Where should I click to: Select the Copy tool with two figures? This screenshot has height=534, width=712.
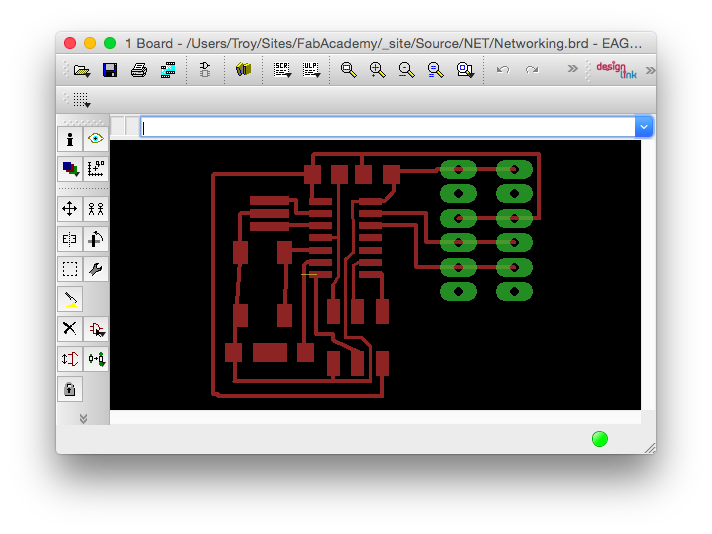coord(96,209)
